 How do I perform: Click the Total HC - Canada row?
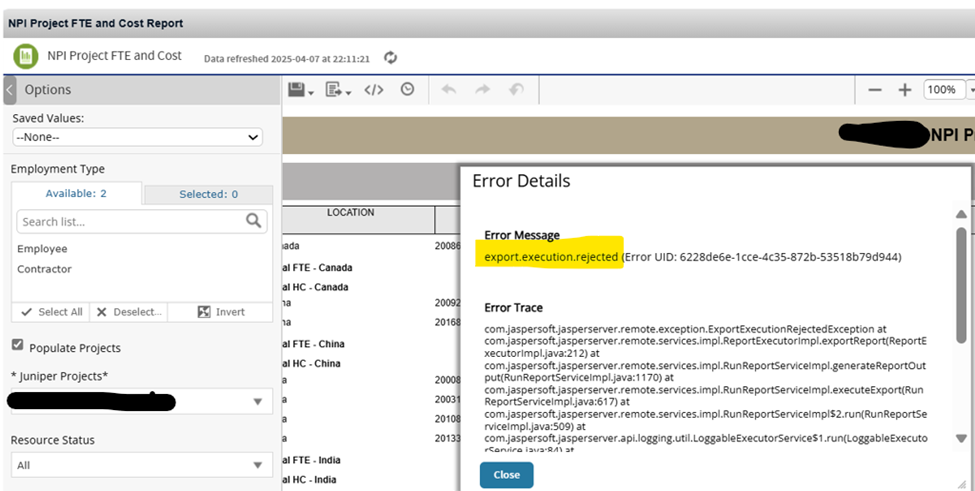[315, 287]
